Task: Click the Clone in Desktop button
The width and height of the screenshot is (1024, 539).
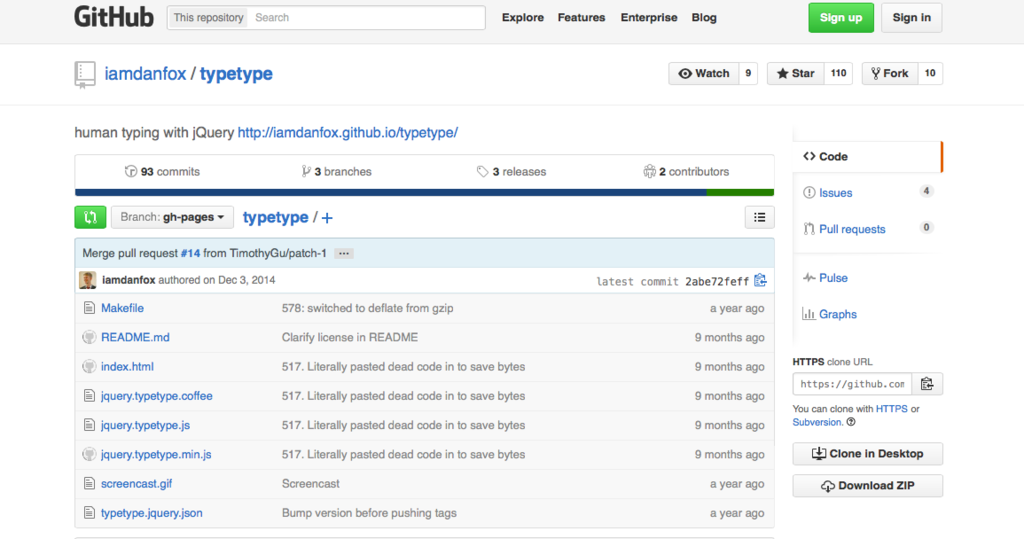Action: [867, 453]
